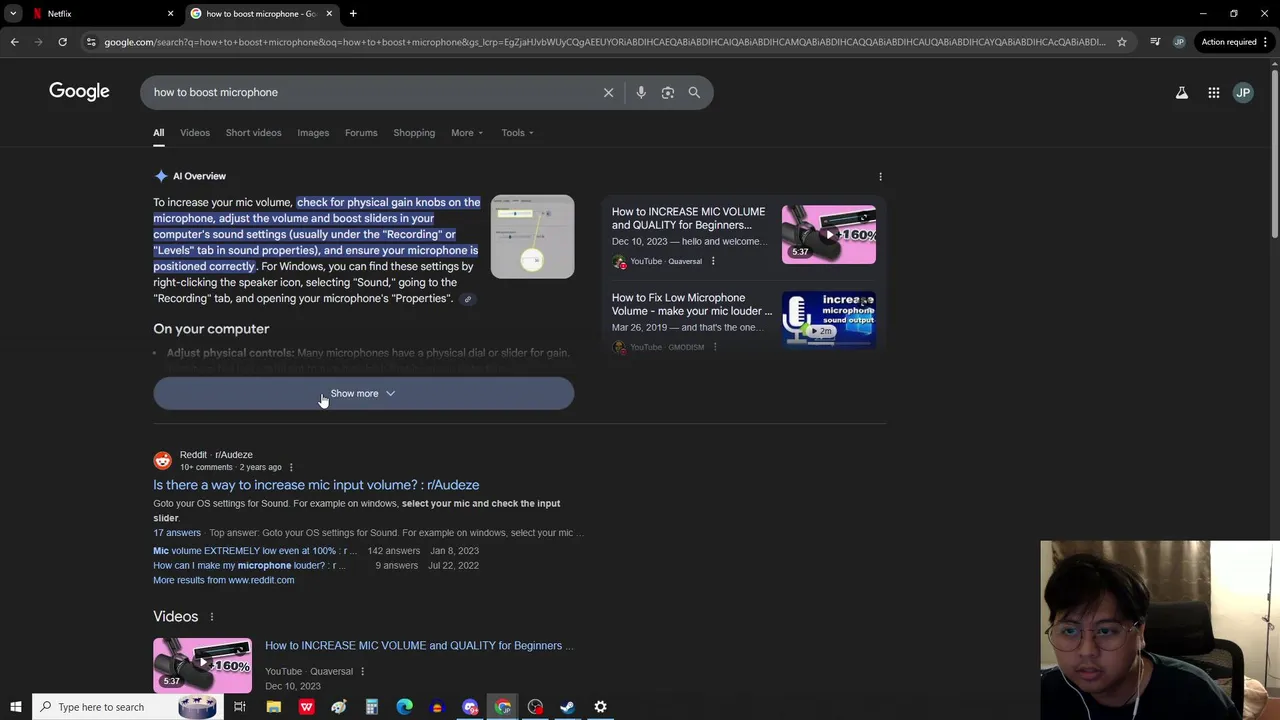Switch to Shopping results tab

pos(414,133)
